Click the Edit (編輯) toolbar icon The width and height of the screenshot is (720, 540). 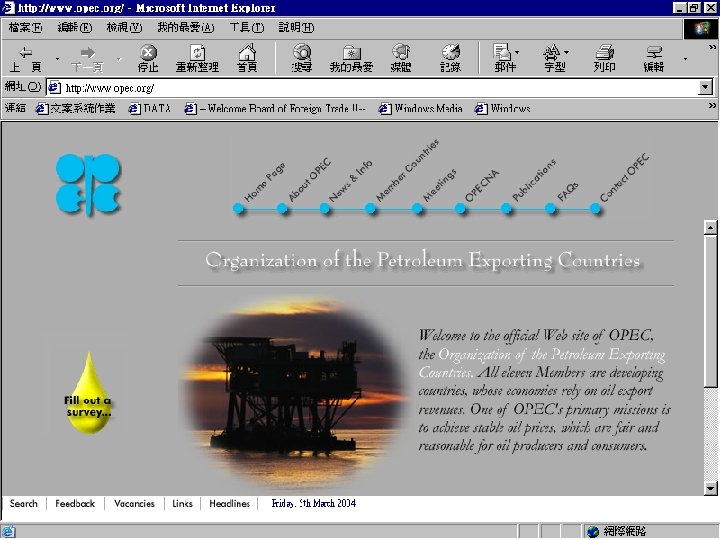pos(654,52)
